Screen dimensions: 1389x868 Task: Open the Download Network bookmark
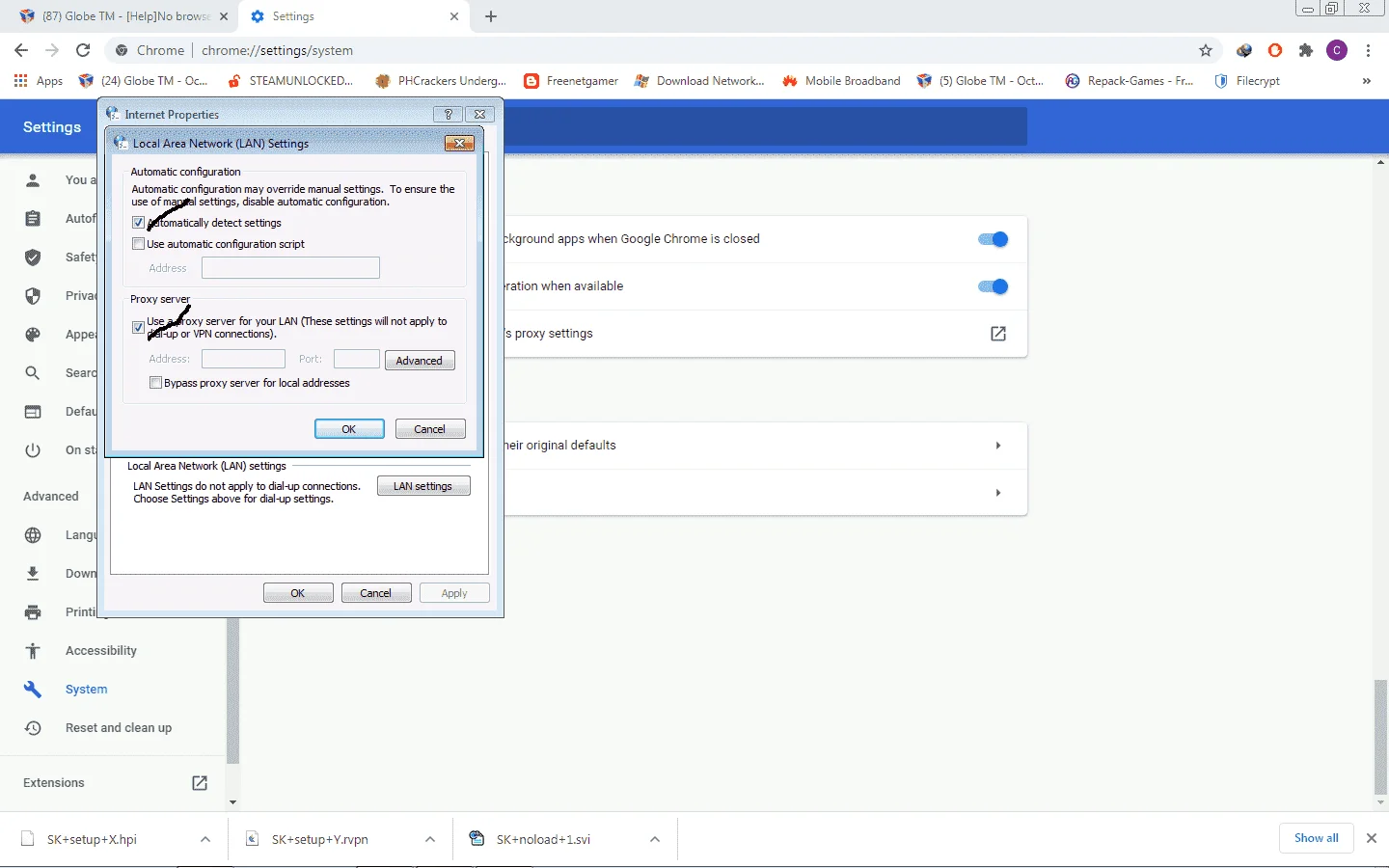[x=699, y=81]
